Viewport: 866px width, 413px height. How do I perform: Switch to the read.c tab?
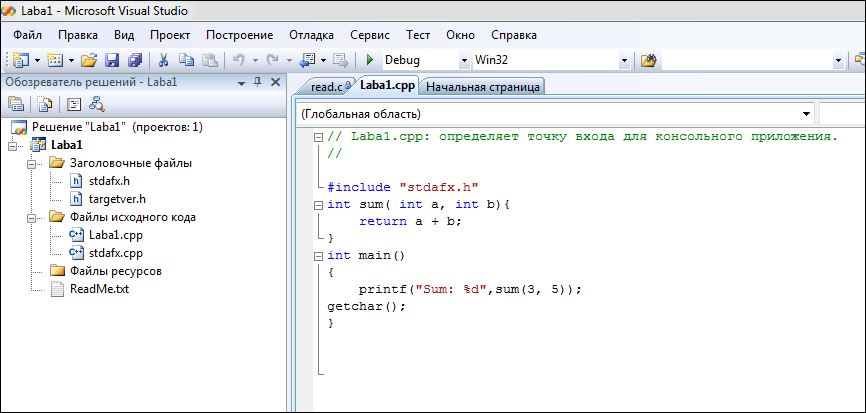pos(328,87)
